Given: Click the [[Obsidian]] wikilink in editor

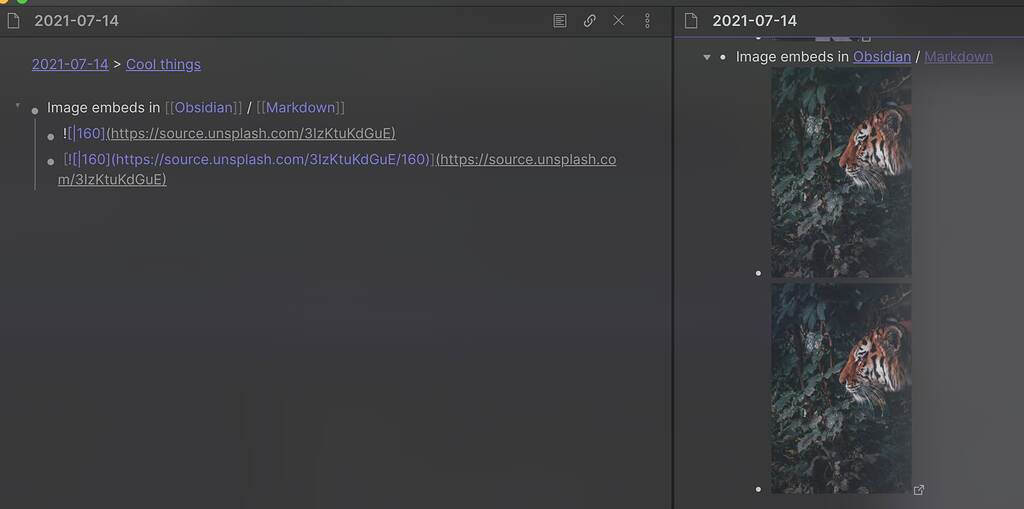Looking at the screenshot, I should [203, 107].
